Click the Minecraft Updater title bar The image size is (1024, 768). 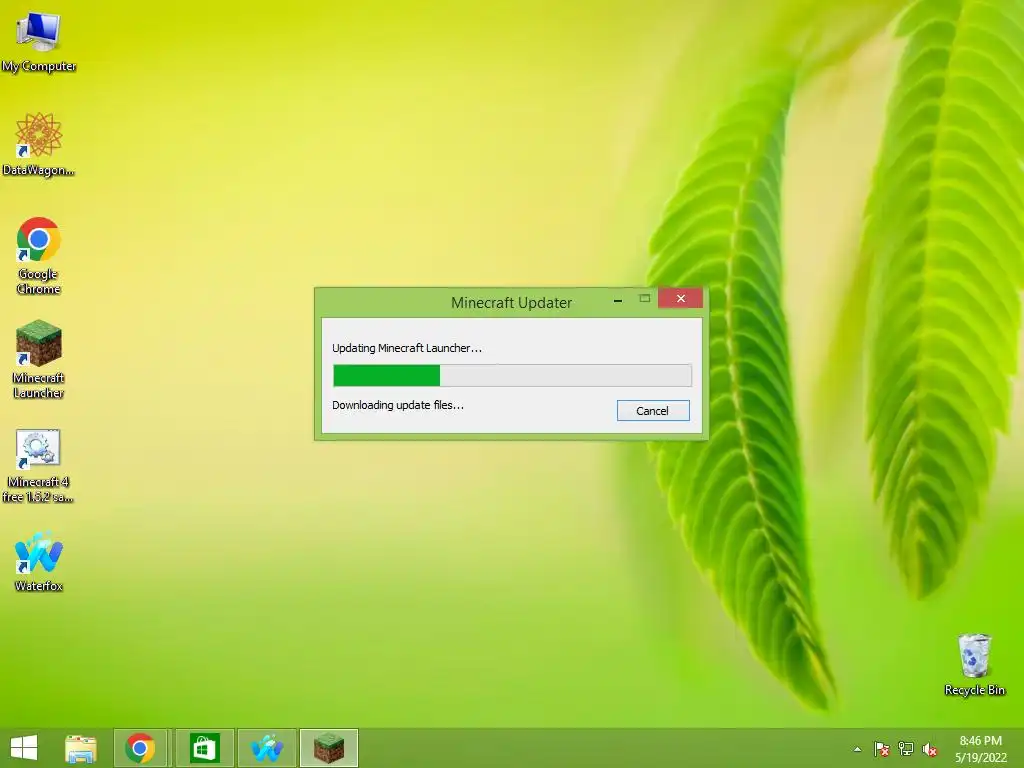point(511,302)
